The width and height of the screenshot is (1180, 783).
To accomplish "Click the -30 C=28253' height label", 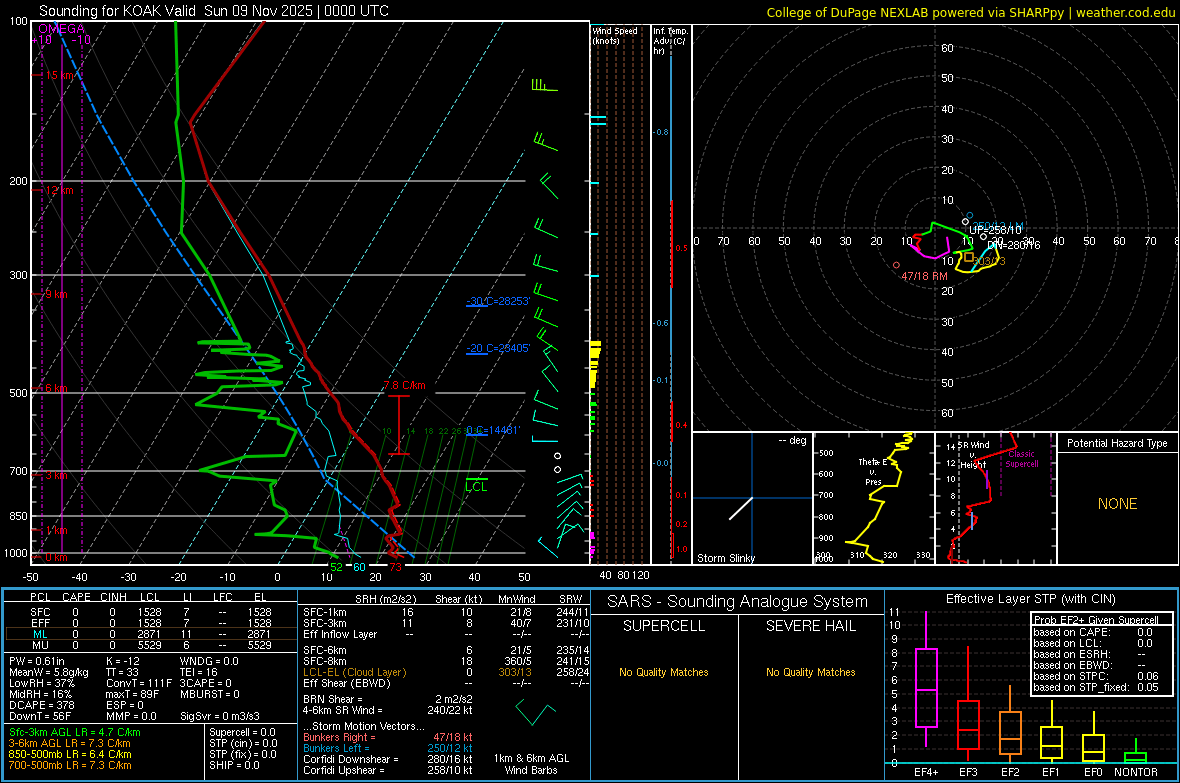I will coord(498,301).
